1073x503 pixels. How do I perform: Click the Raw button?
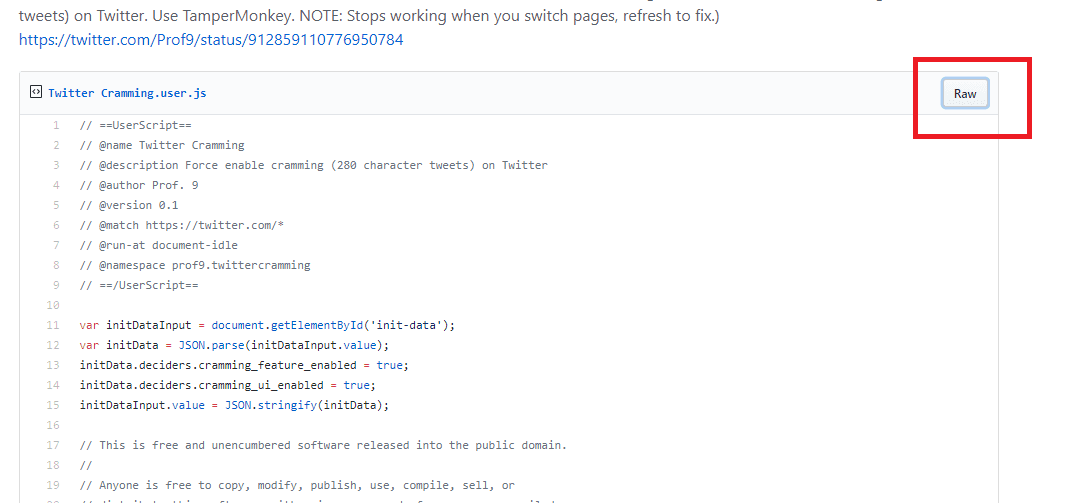pos(964,93)
